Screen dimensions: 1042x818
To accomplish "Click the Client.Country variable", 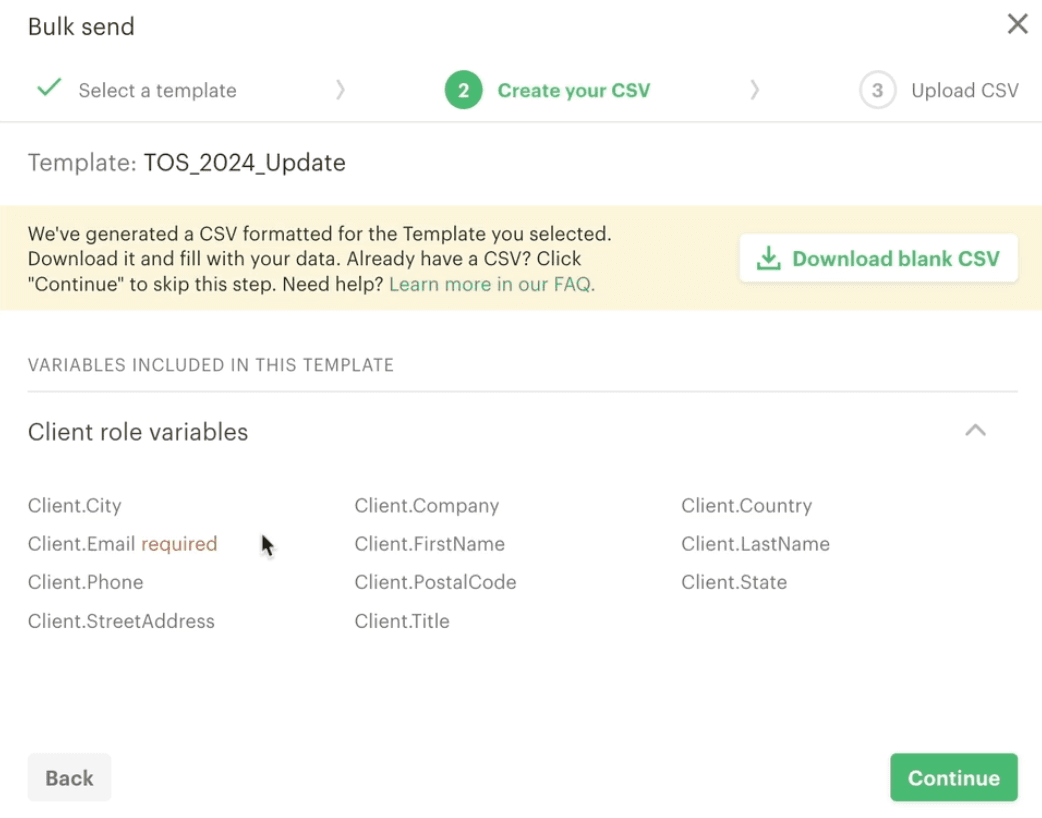I will (x=746, y=506).
